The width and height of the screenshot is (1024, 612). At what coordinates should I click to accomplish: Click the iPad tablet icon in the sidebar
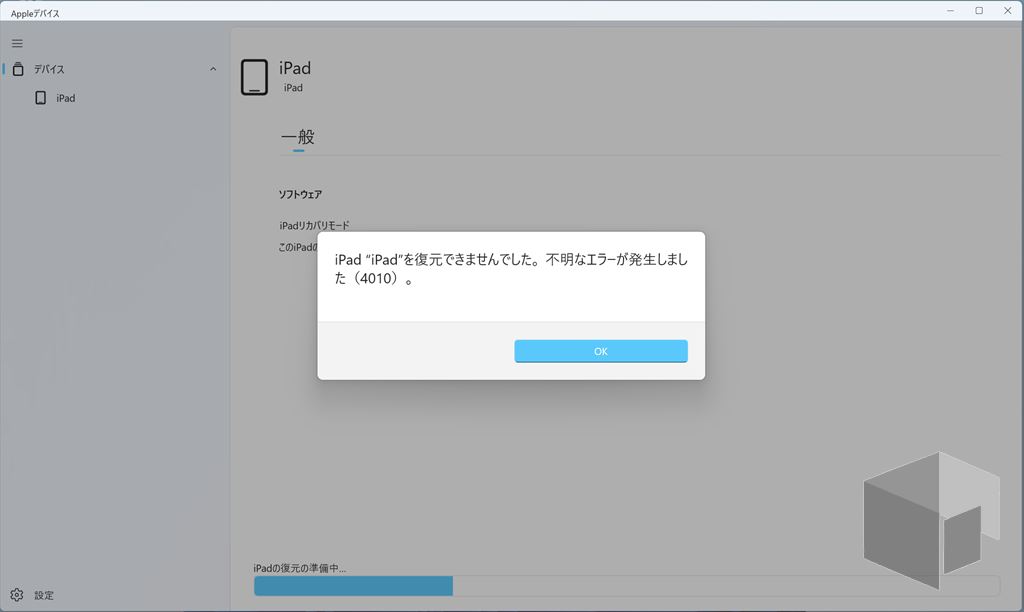[x=40, y=98]
